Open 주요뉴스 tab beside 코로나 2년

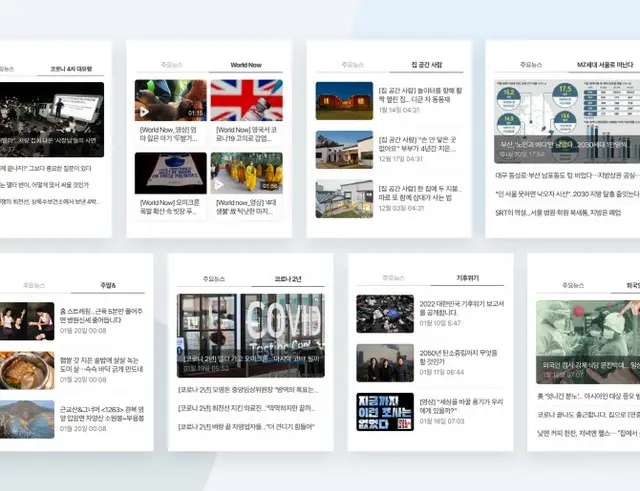(214, 279)
